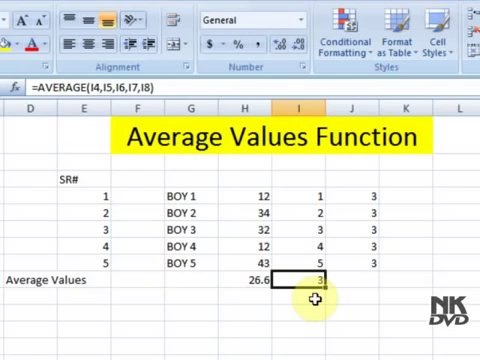This screenshot has height=360, width=480.
Task: Open the Conditional Formatting menu
Action: pos(345,32)
